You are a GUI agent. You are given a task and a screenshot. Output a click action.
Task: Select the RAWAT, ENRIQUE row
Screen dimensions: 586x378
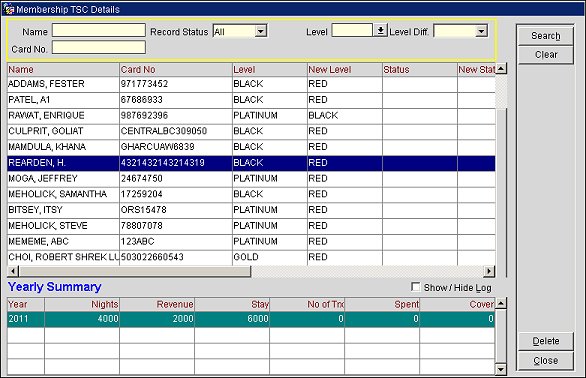pyautogui.click(x=251, y=116)
